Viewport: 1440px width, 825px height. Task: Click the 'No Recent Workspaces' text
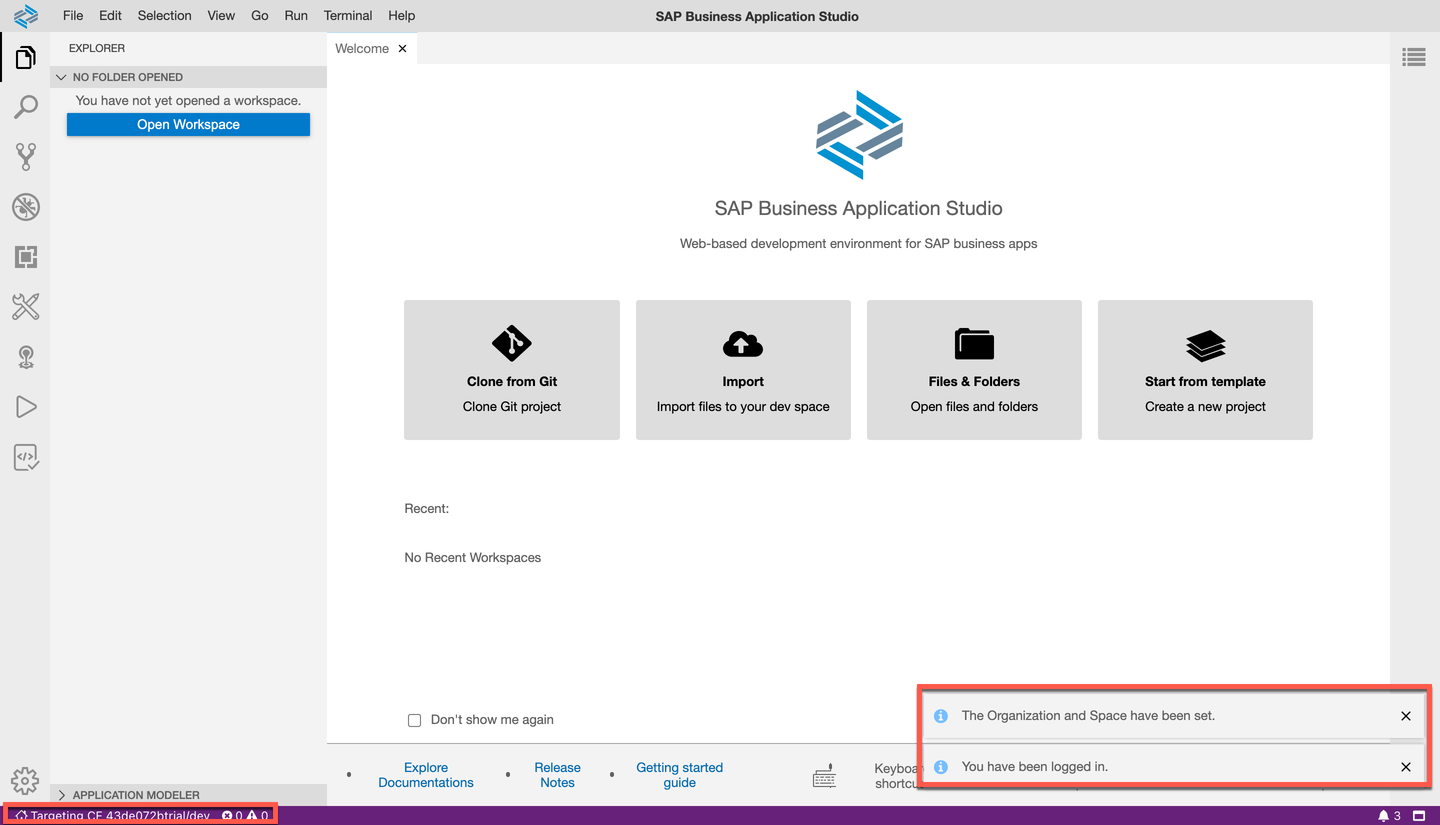pyautogui.click(x=473, y=557)
